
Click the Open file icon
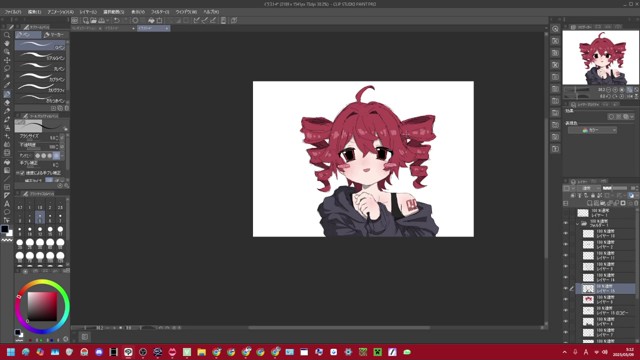[x=93, y=20]
